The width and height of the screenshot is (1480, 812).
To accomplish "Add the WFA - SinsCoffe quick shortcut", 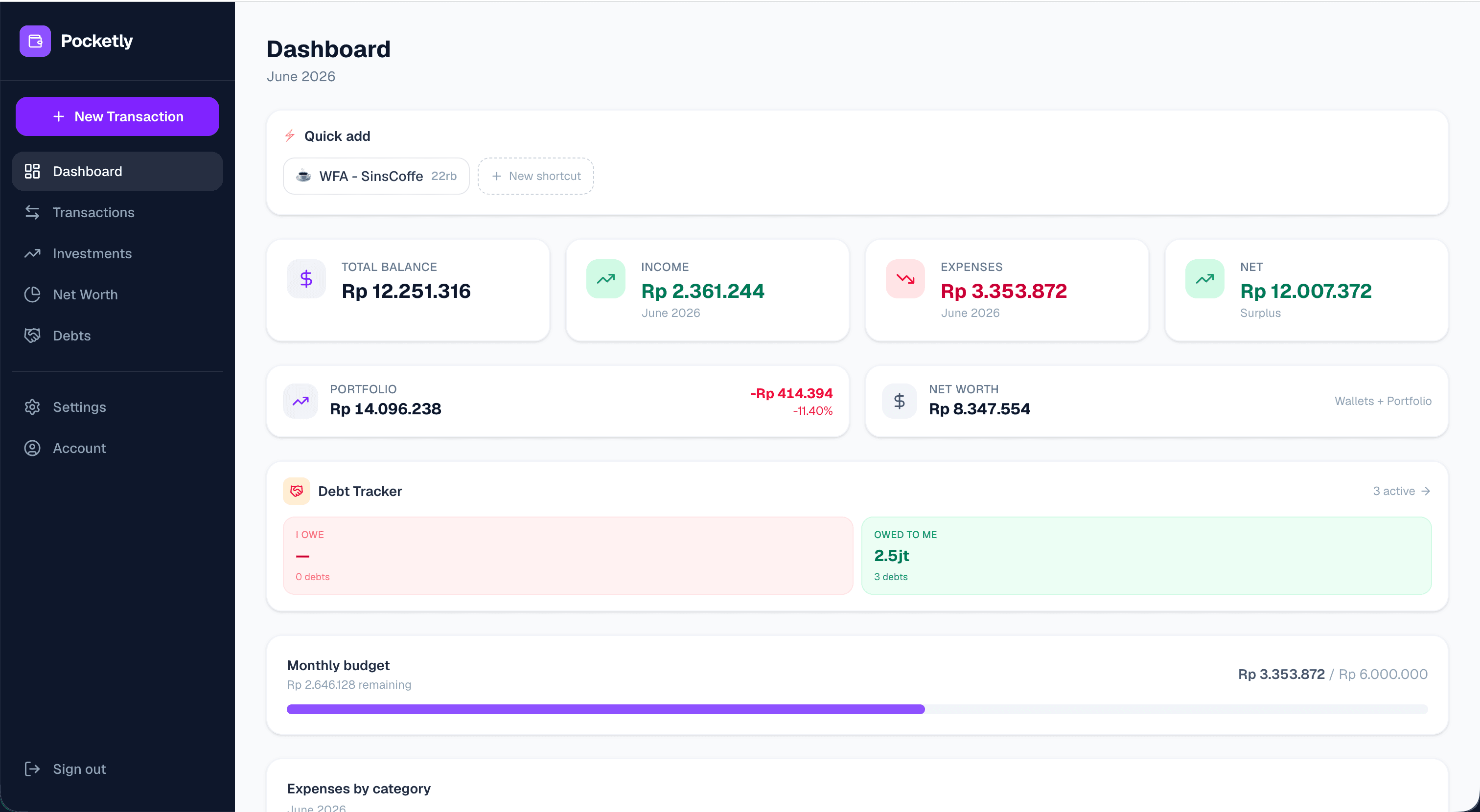I will coord(376,176).
